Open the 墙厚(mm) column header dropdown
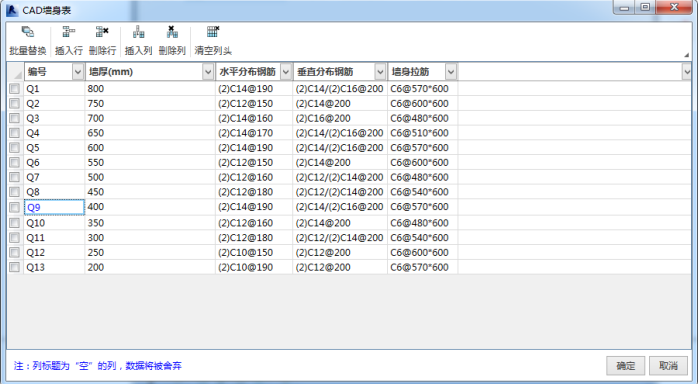Viewport: 699px width, 384px height. click(x=208, y=72)
